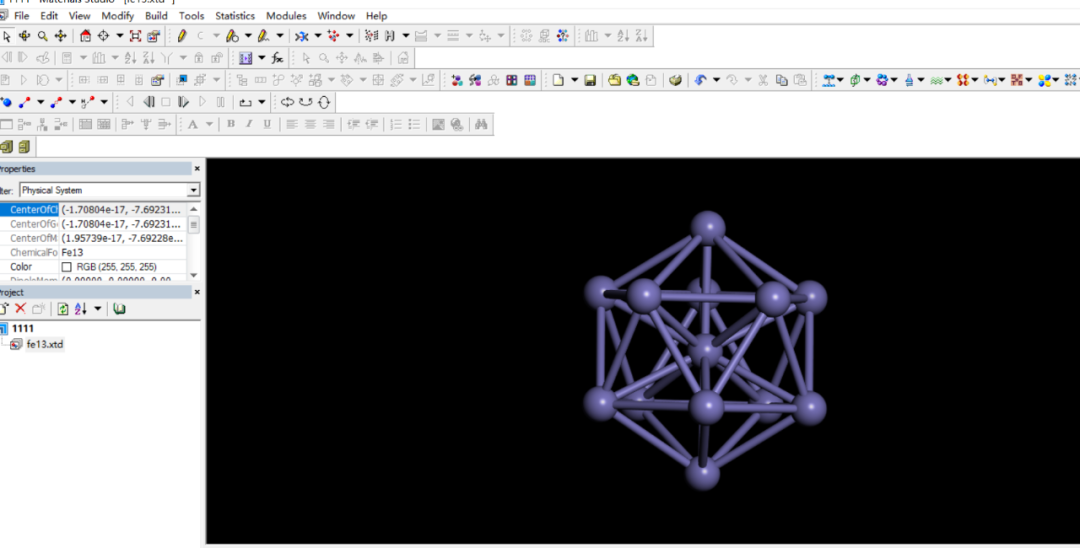
Task: Click the Find binoculars icon
Action: [x=481, y=125]
